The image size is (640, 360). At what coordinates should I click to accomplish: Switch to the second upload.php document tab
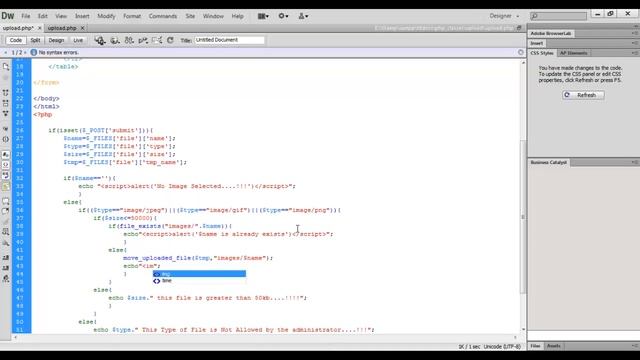[x=62, y=28]
